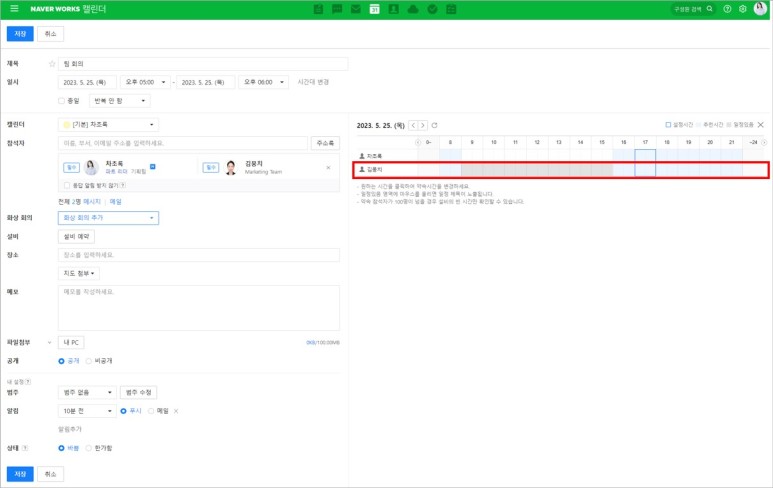Expand the 파일첨부 chevron

[x=49, y=343]
